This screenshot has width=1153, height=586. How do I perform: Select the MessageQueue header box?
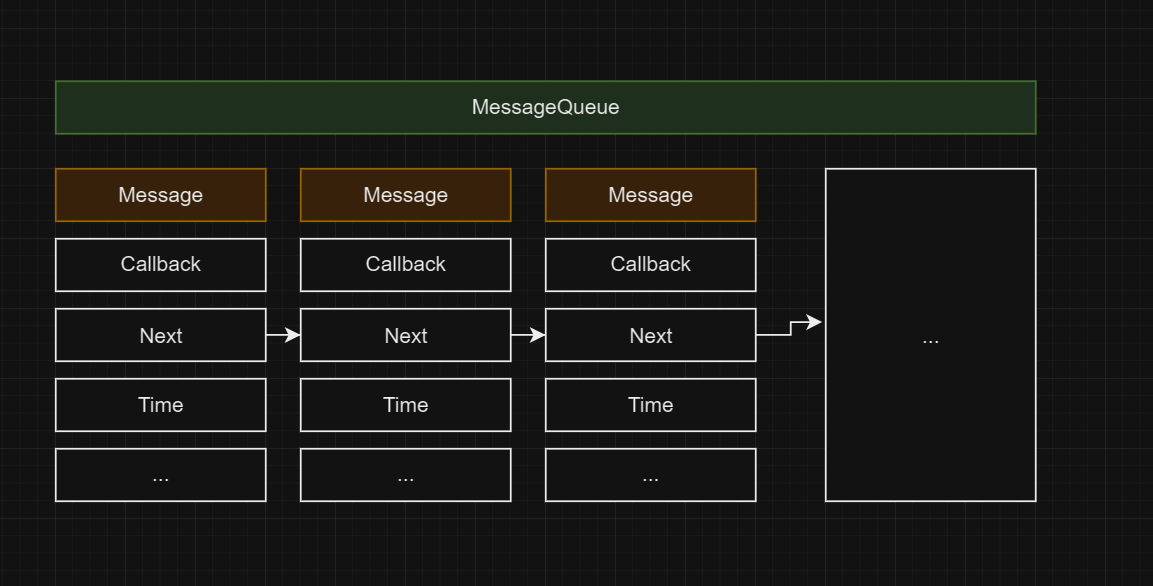pyautogui.click(x=546, y=106)
